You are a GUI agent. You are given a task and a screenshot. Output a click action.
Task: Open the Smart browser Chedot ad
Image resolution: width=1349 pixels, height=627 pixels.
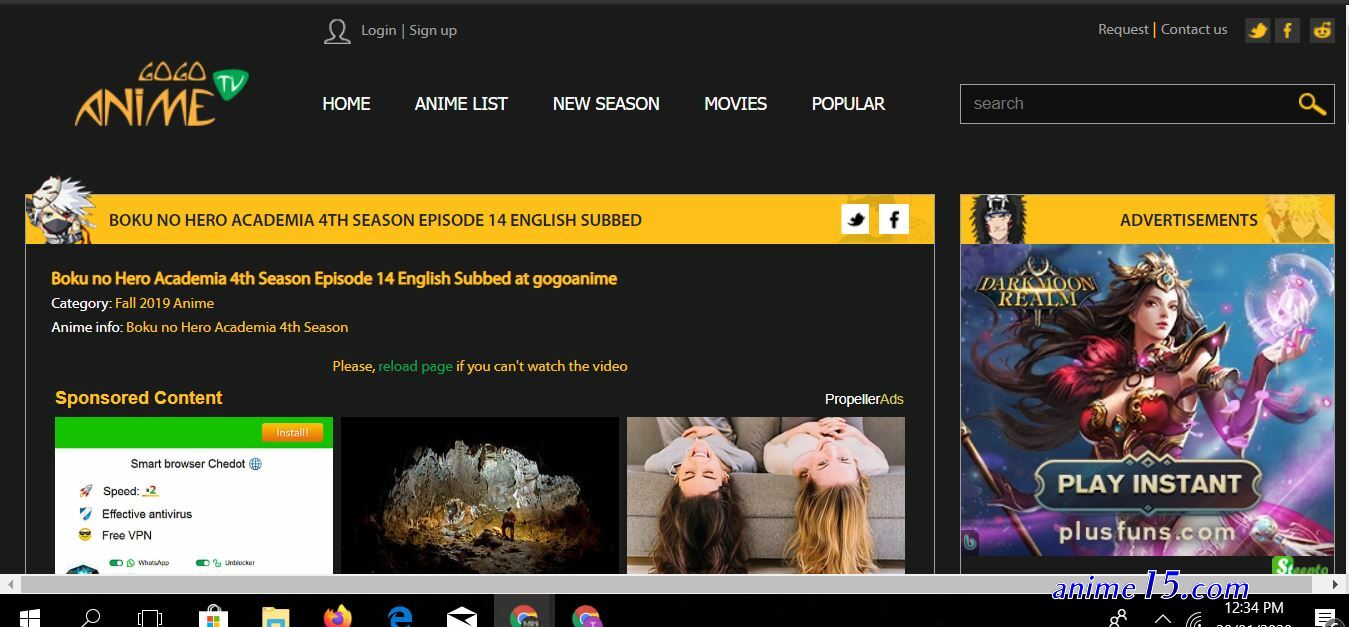coord(194,495)
